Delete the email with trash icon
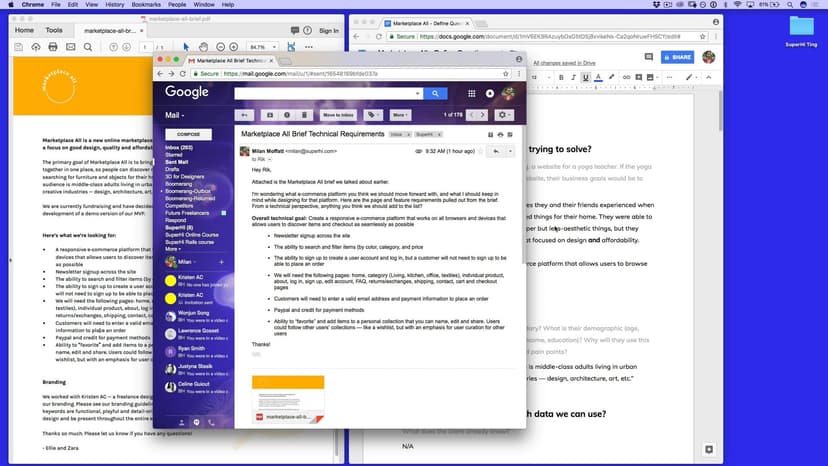The height and width of the screenshot is (466, 828). [x=304, y=115]
